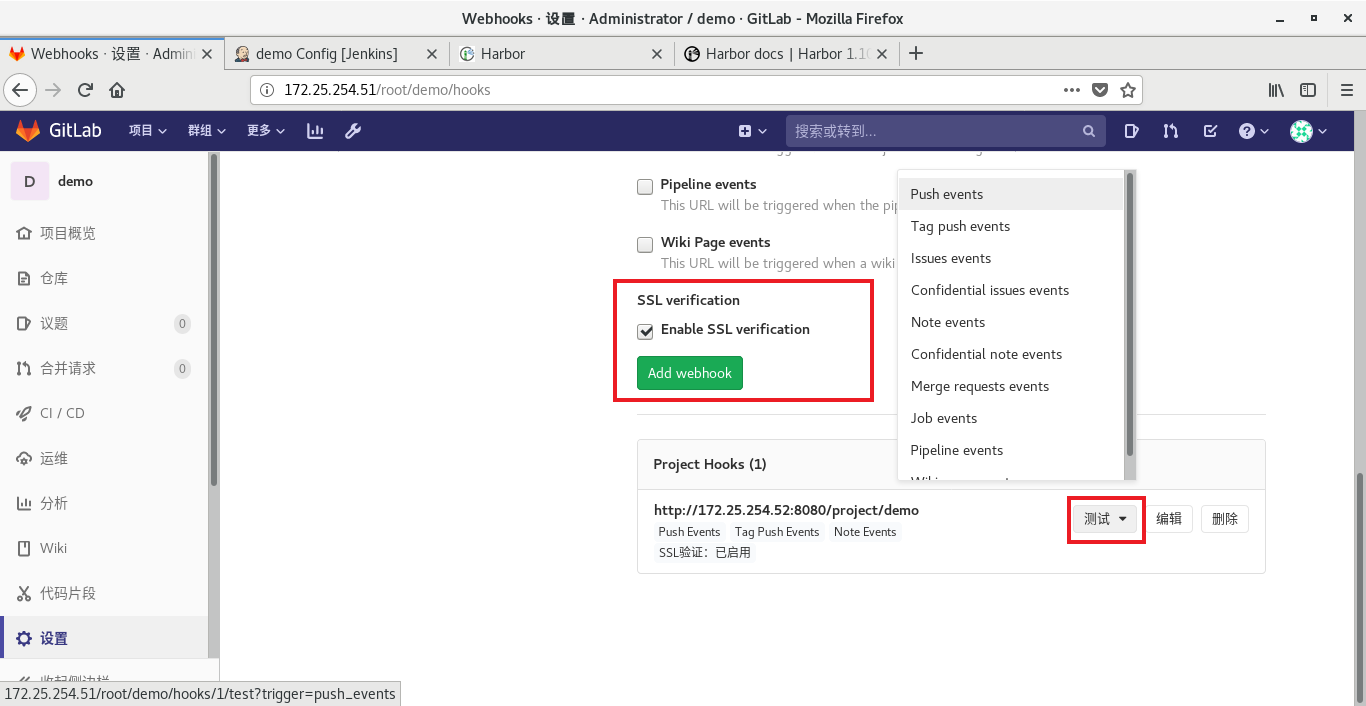1366x706 pixels.
Task: Select Job events in test dropdown
Action: coord(1011,418)
